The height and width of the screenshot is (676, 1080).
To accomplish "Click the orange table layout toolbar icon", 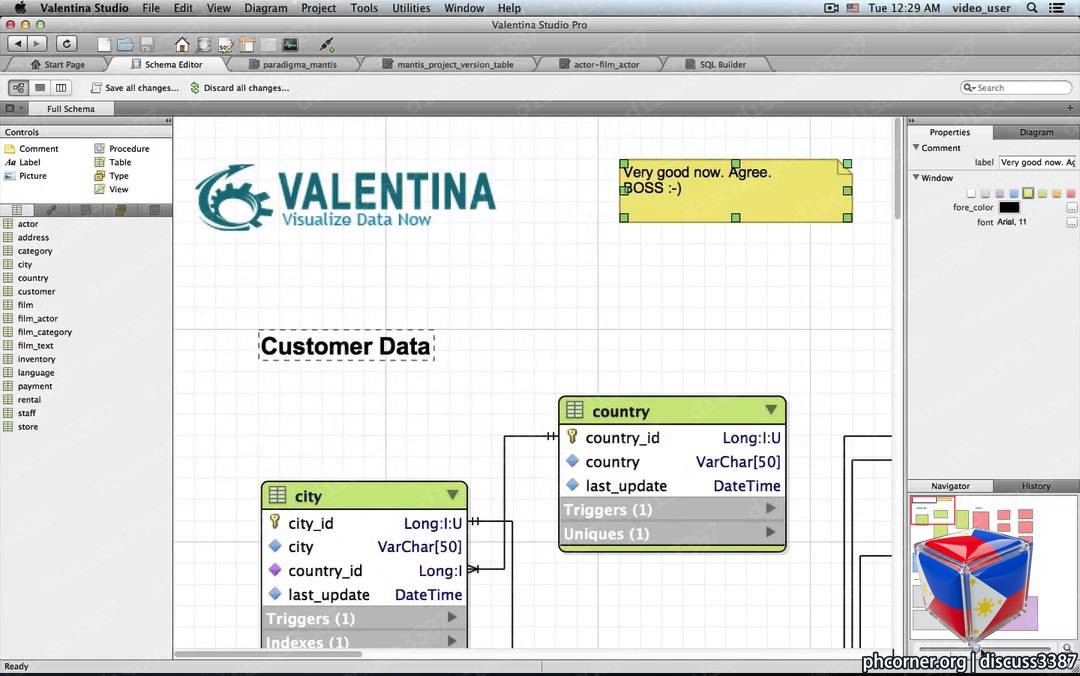I will click(247, 45).
